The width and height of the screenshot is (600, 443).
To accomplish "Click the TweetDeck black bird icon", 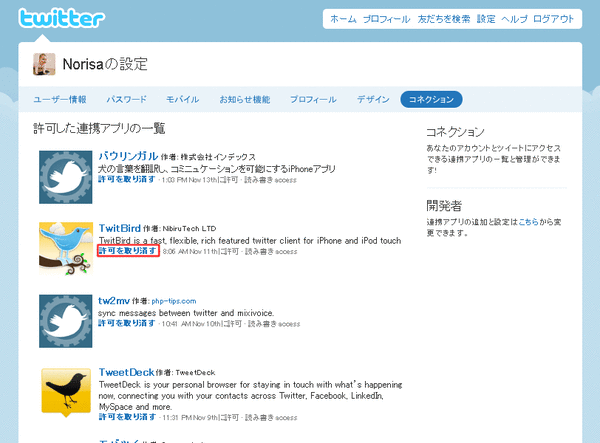I will [66, 392].
